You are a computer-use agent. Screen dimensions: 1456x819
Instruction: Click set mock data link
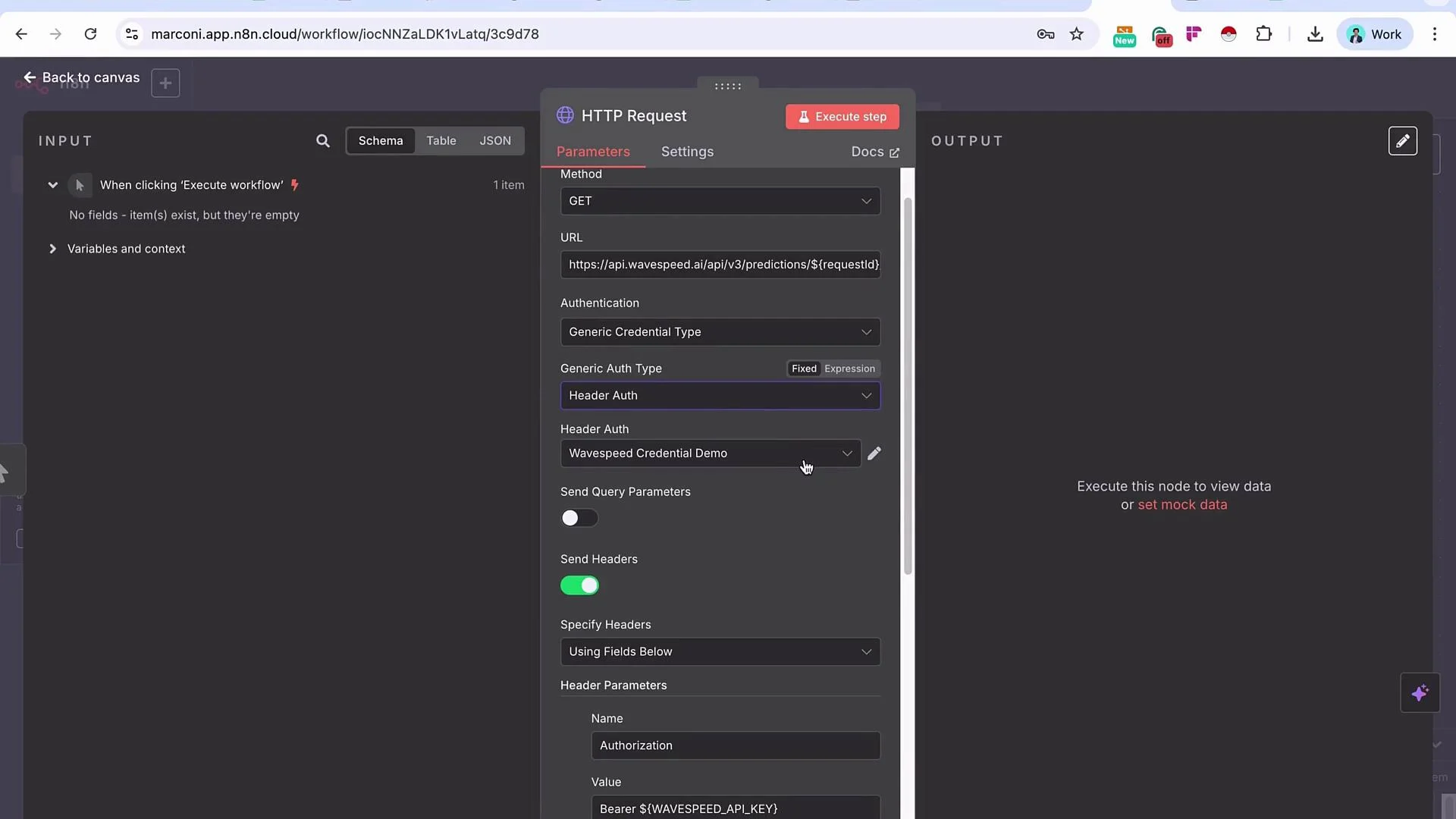pyautogui.click(x=1182, y=505)
